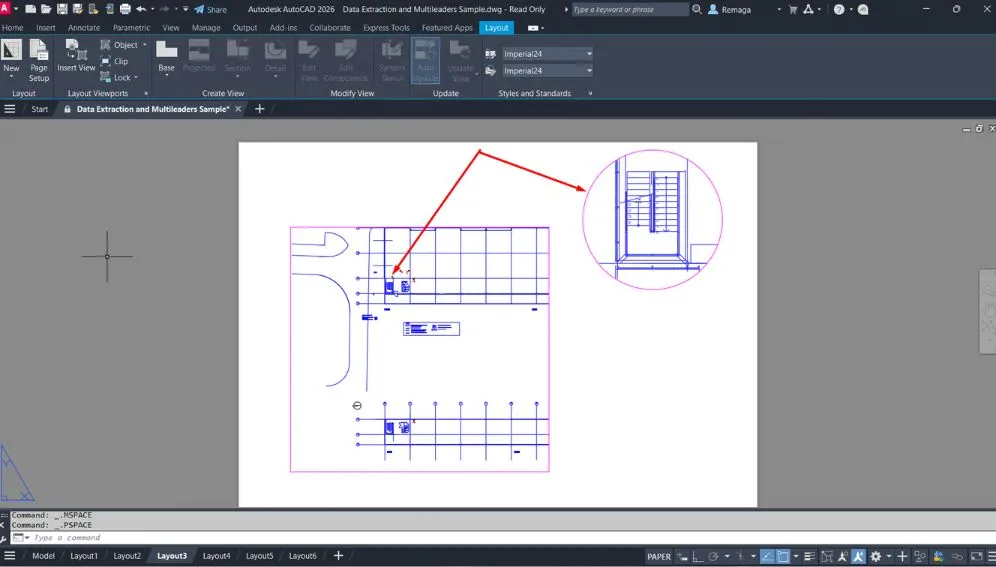The image size is (996, 567).
Task: Toggle selection cycling icon in status bar
Action: 827,556
